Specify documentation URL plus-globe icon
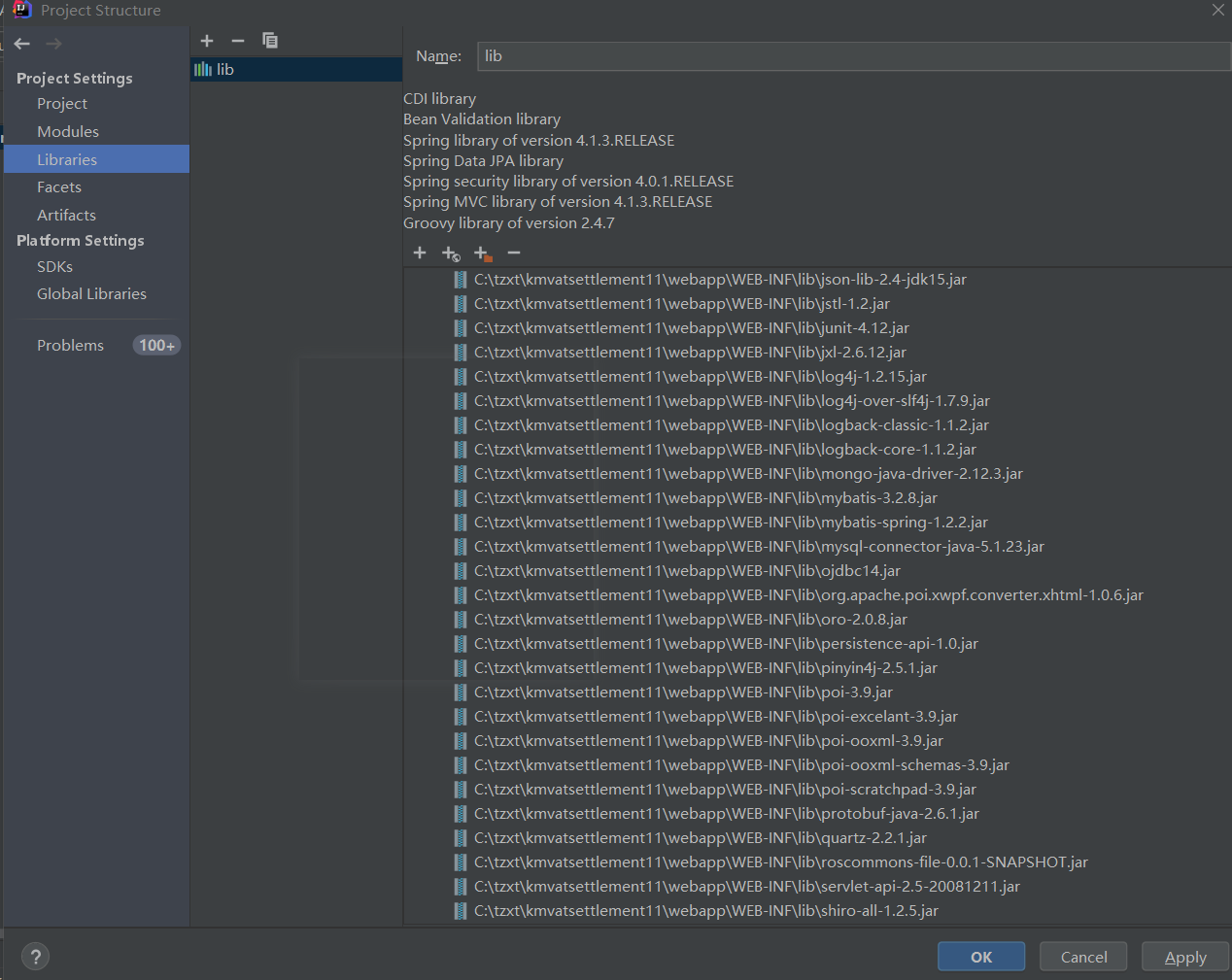The height and width of the screenshot is (980, 1232). click(x=451, y=253)
